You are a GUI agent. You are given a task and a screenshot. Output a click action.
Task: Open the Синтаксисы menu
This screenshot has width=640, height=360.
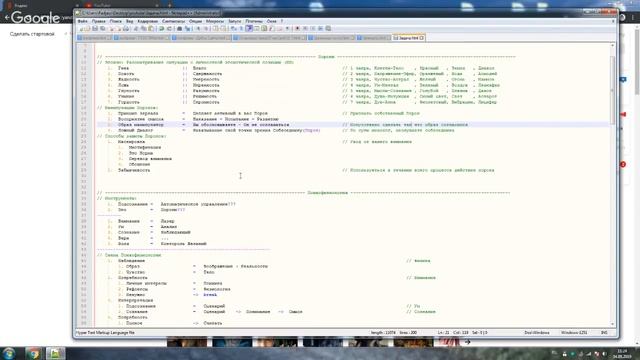[x=173, y=21]
